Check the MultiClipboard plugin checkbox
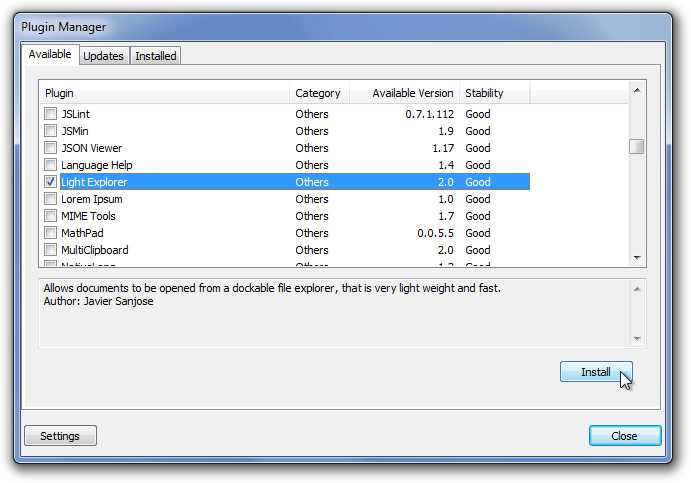The image size is (691, 483). click(x=50, y=250)
